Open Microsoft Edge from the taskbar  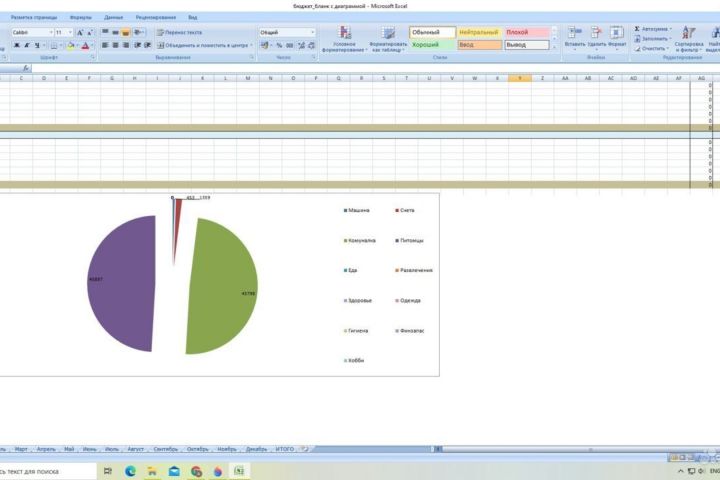tap(130, 471)
